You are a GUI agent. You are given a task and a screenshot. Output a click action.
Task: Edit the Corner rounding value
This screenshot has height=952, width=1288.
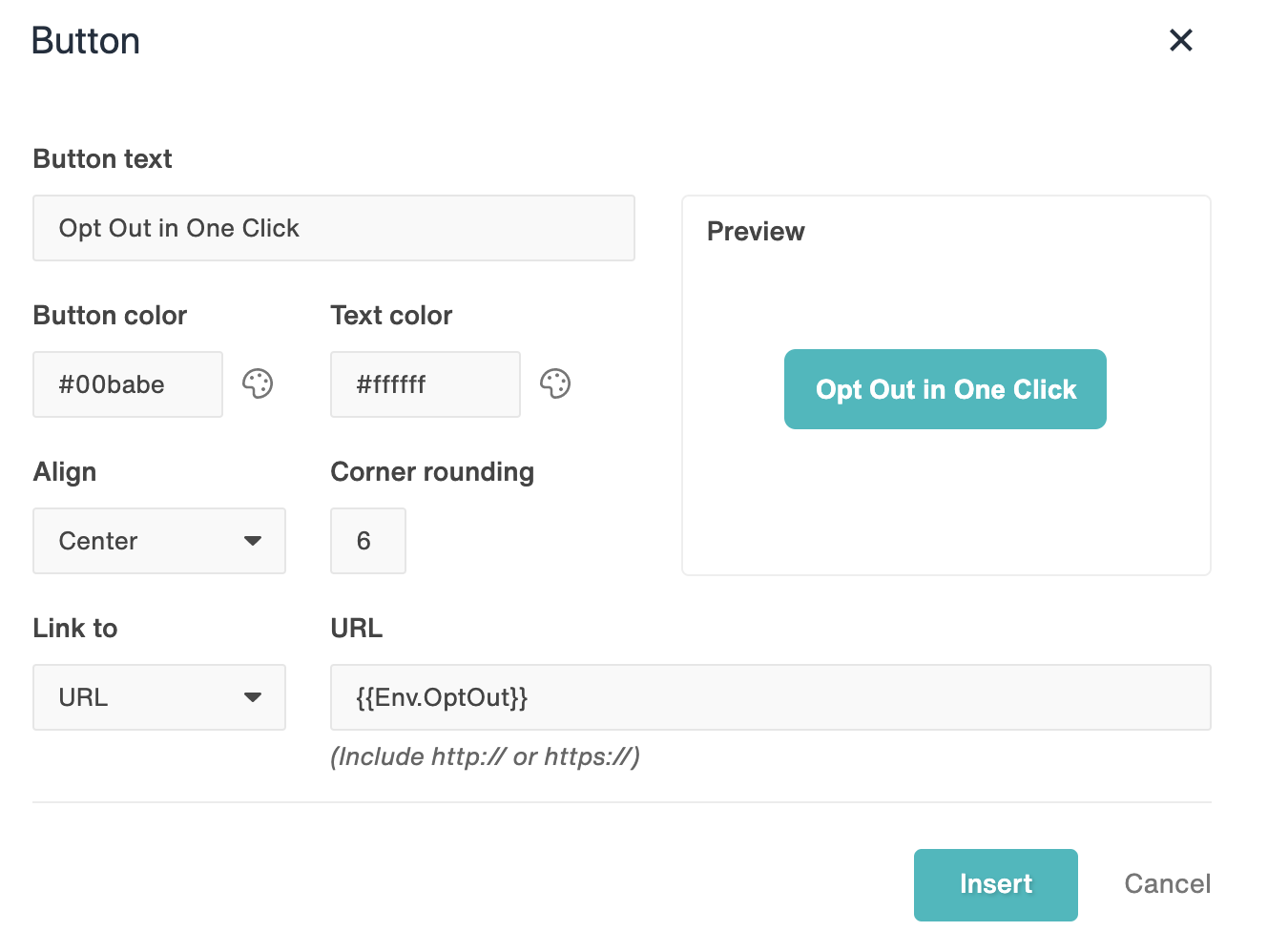coord(368,541)
